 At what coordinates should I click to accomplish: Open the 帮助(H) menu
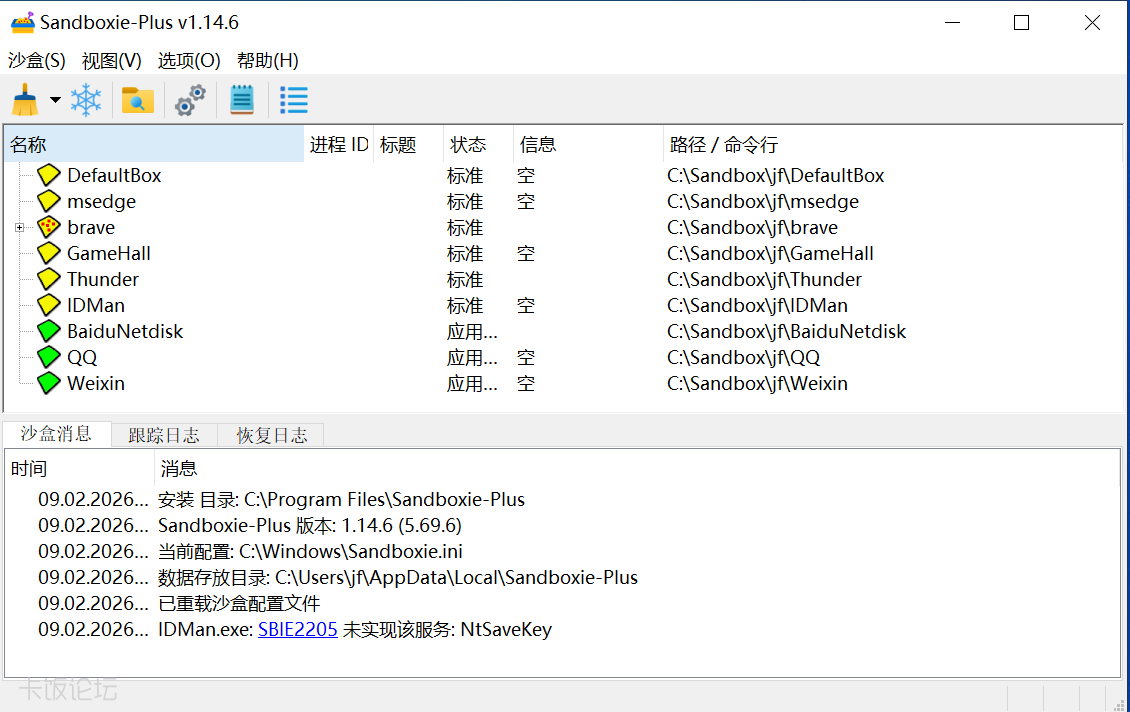[268, 60]
